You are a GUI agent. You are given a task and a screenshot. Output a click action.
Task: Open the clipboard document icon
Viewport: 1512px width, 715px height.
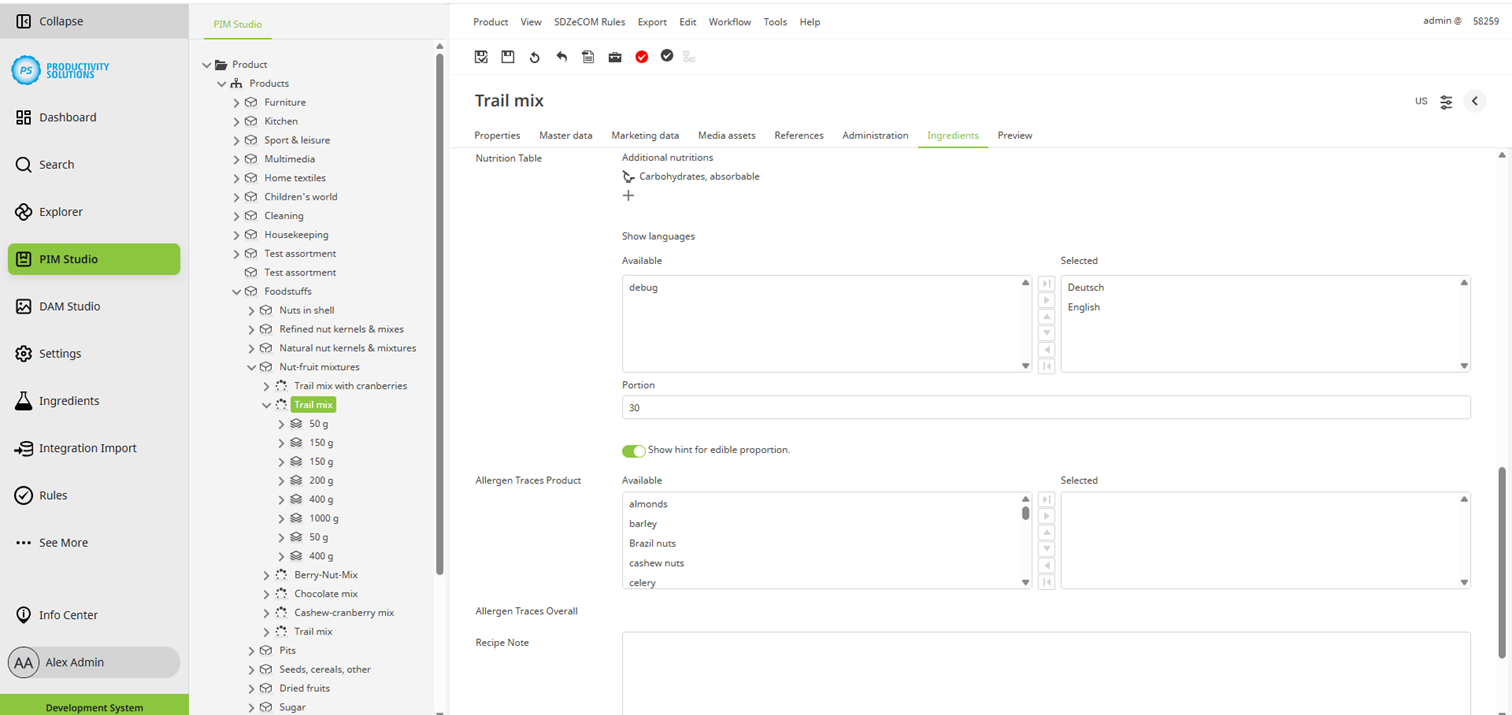coord(587,57)
